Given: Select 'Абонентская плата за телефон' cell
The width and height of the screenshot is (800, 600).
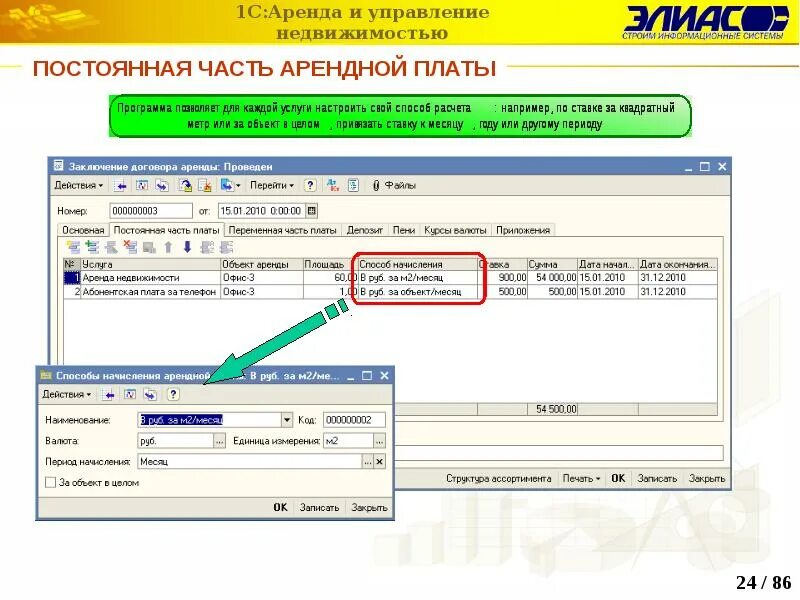Looking at the screenshot, I should tap(151, 292).
